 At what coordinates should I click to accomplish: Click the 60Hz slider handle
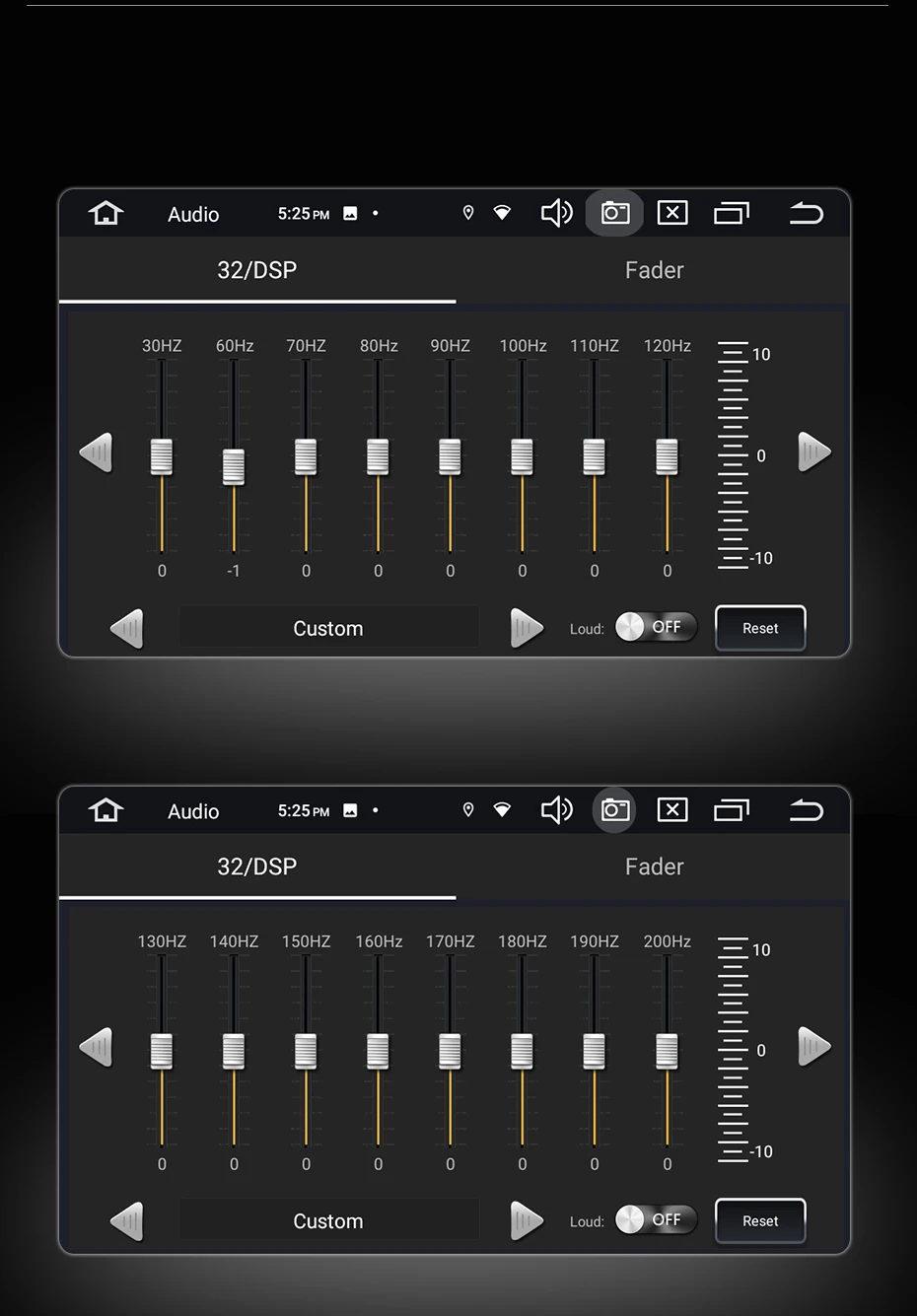234,466
